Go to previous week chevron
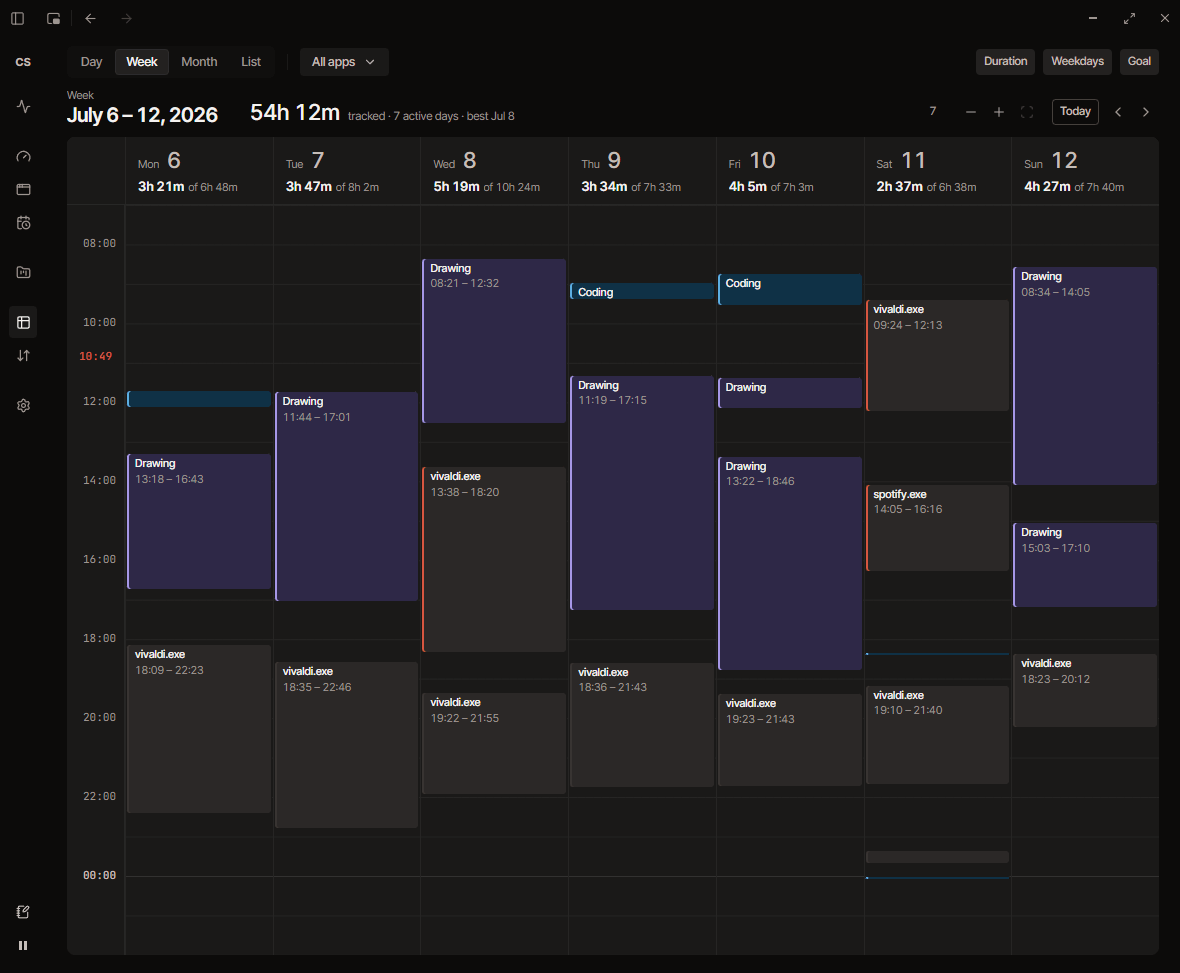This screenshot has width=1180, height=973. click(x=1118, y=112)
